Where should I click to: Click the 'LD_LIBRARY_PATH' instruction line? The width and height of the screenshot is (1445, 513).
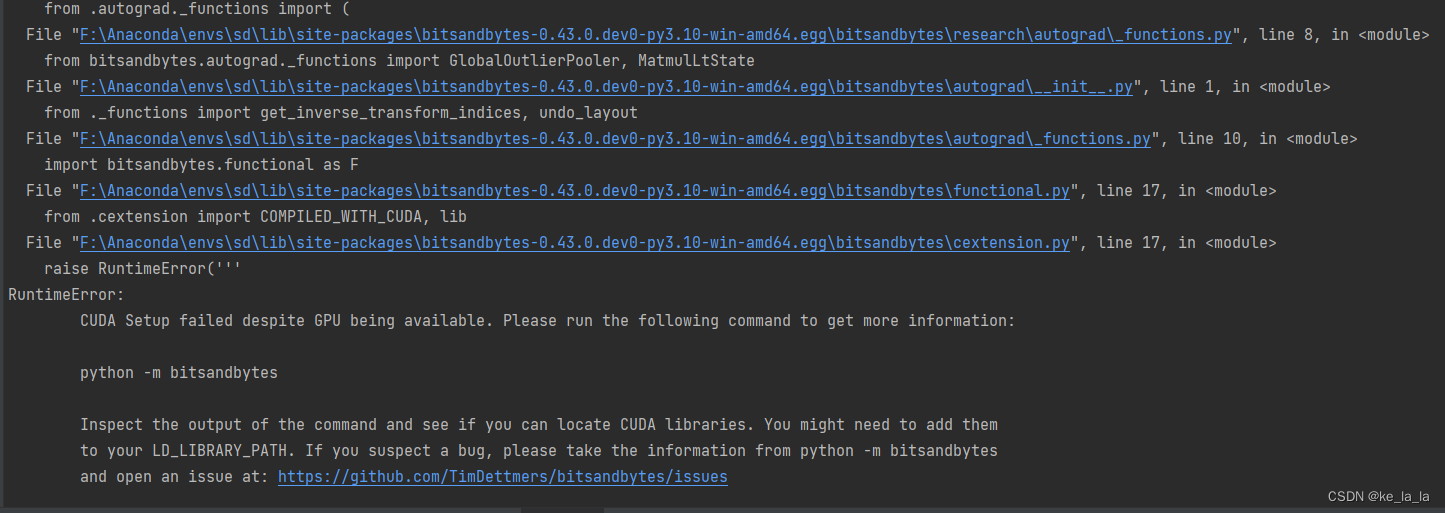click(x=539, y=451)
